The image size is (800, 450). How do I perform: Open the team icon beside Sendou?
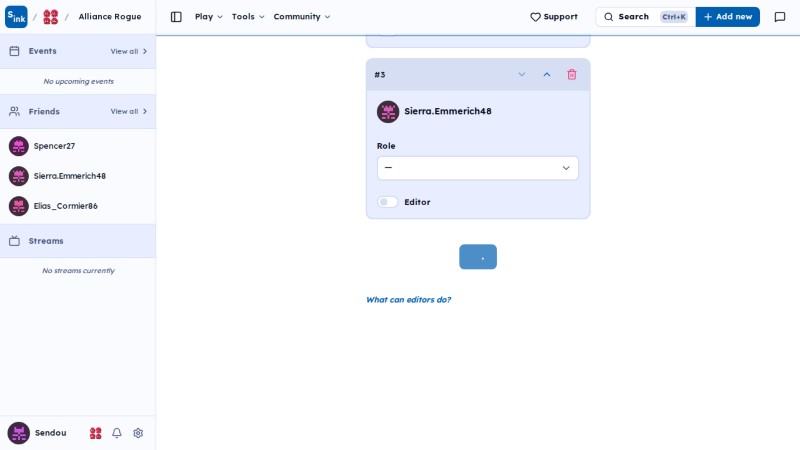tap(95, 433)
